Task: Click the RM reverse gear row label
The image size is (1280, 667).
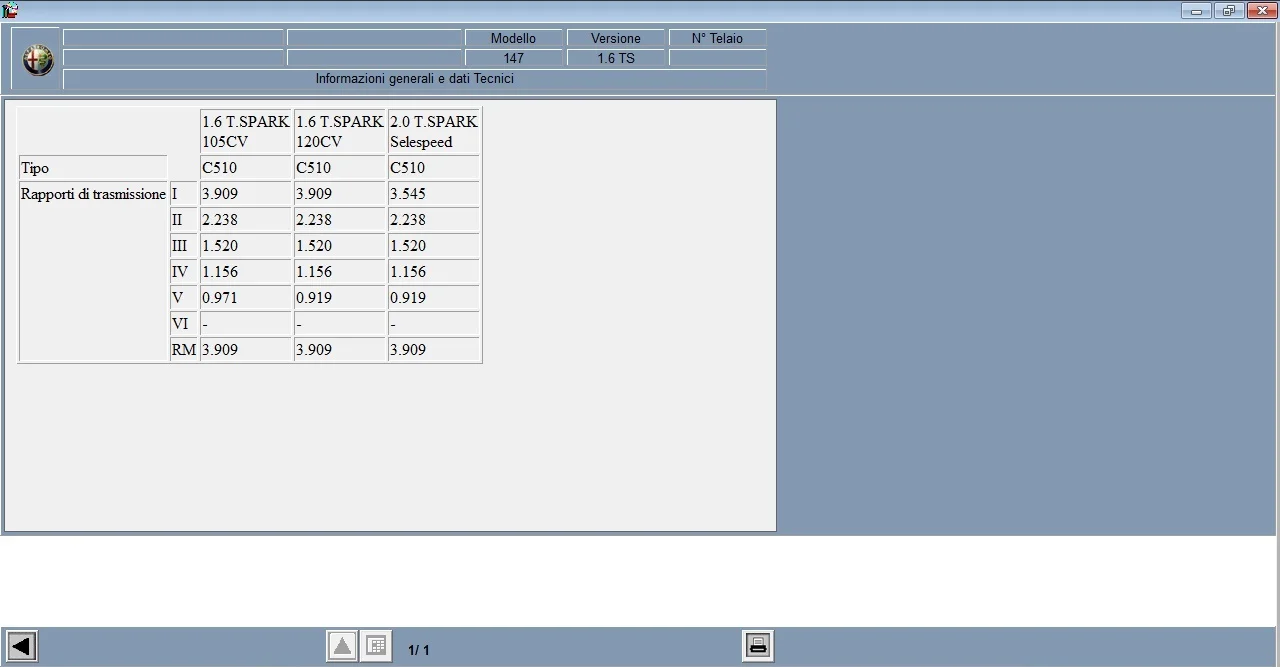Action: click(184, 350)
